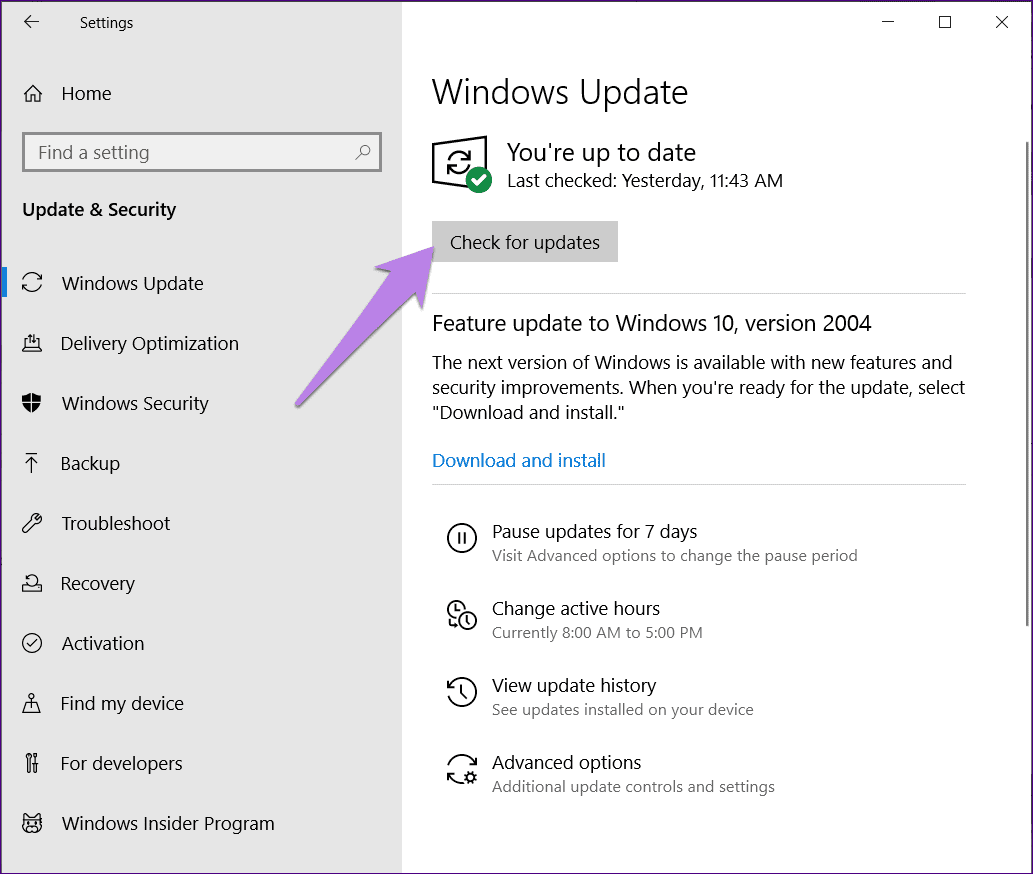Click the Delivery Optimization icon

pos(32,343)
